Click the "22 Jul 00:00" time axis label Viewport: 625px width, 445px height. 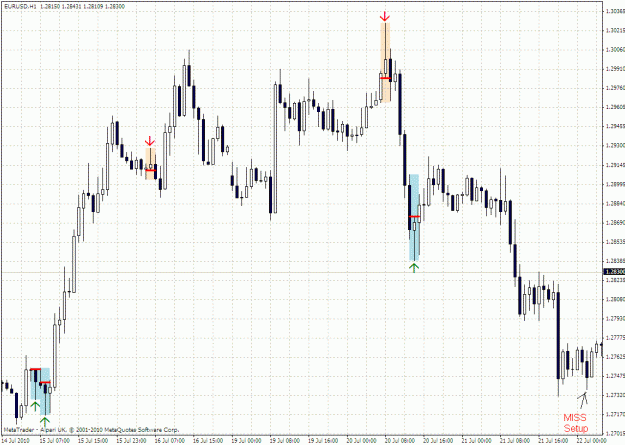click(592, 441)
